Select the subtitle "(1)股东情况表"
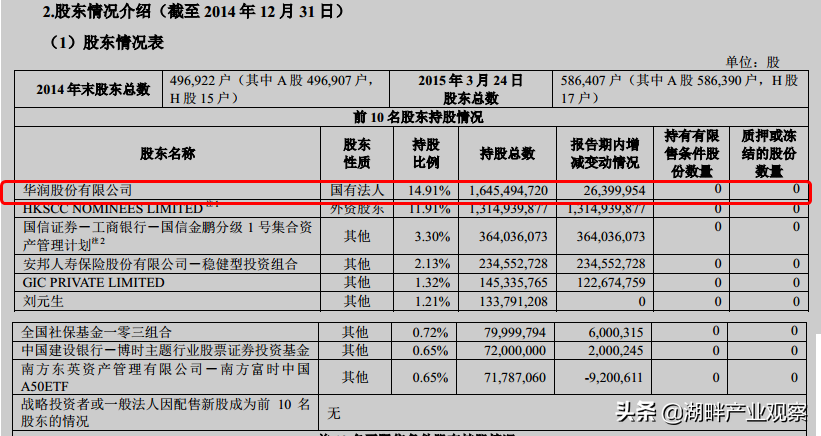This screenshot has height=436, width=821. click(107, 42)
